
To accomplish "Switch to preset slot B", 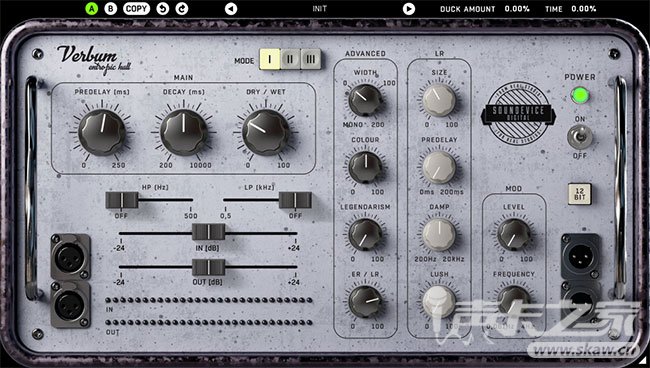I will click(x=110, y=9).
